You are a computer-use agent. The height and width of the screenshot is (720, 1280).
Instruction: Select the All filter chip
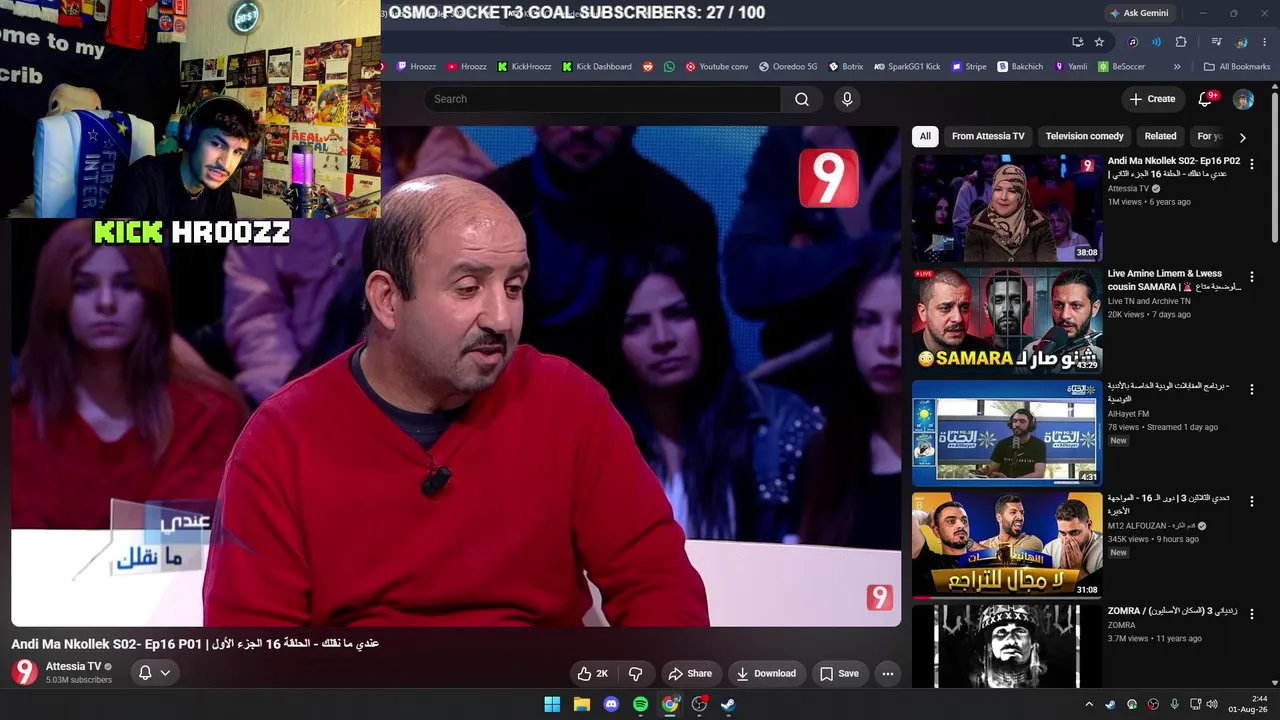click(925, 136)
